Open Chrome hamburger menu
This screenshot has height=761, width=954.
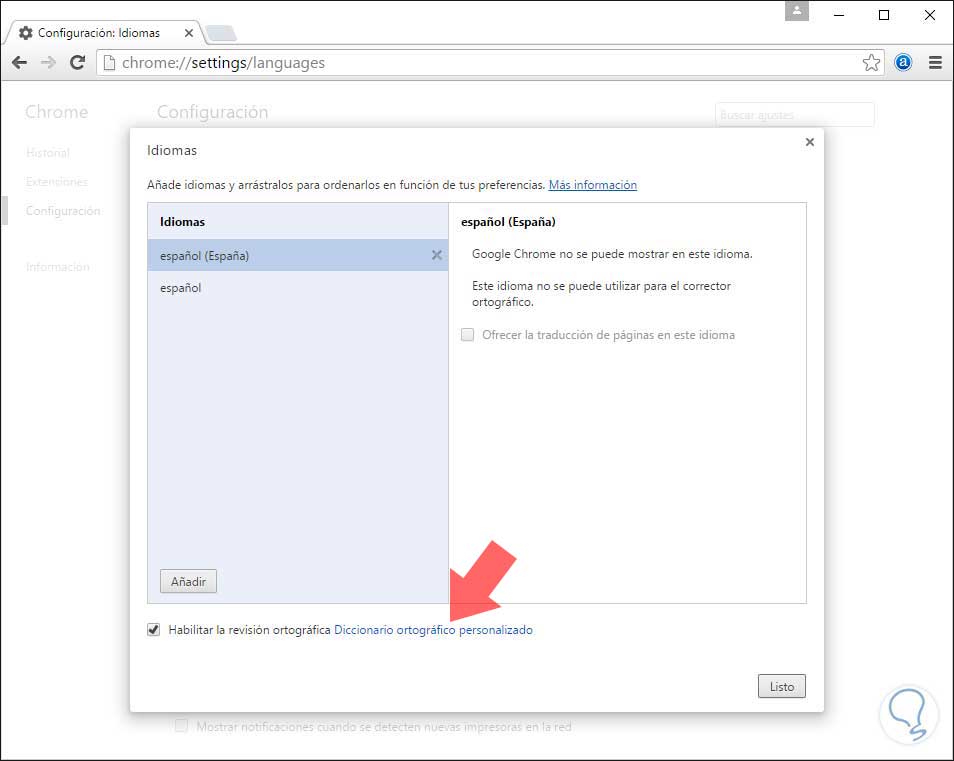click(x=935, y=62)
